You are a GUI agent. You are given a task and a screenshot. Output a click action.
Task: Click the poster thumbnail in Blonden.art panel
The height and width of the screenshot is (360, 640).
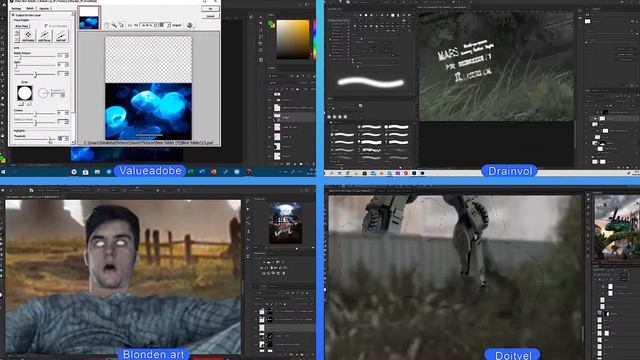[x=285, y=223]
